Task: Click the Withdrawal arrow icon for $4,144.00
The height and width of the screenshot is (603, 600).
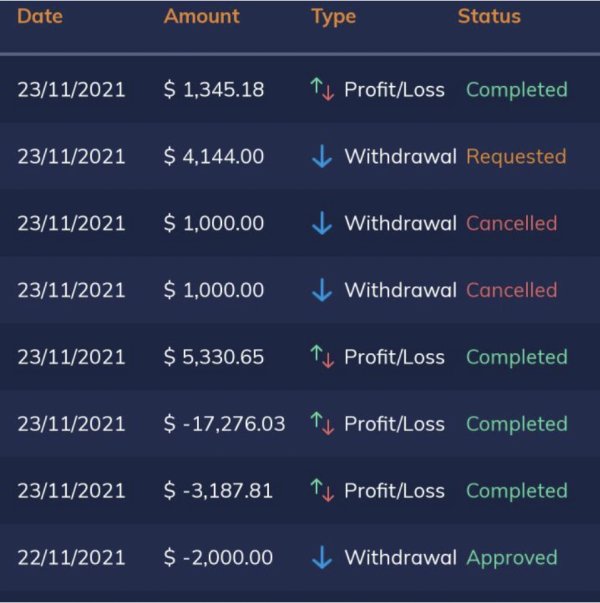Action: coord(322,157)
